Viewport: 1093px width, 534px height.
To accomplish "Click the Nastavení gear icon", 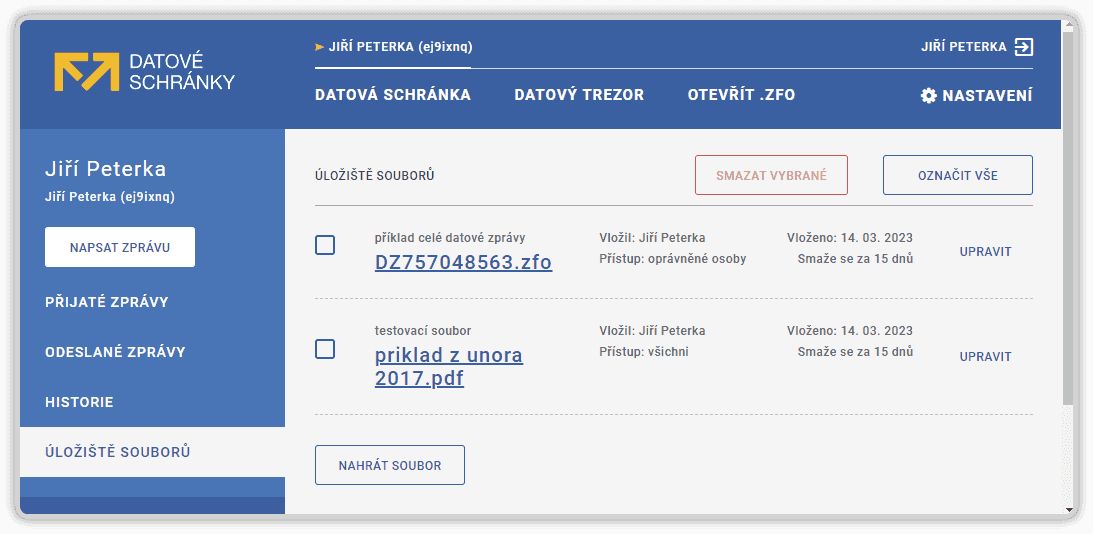I will [x=928, y=96].
